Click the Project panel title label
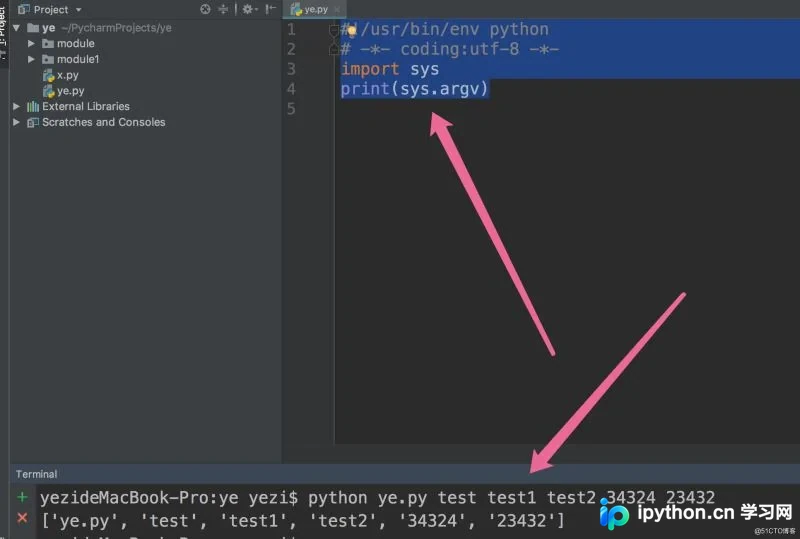This screenshot has height=539, width=800. 51,10
